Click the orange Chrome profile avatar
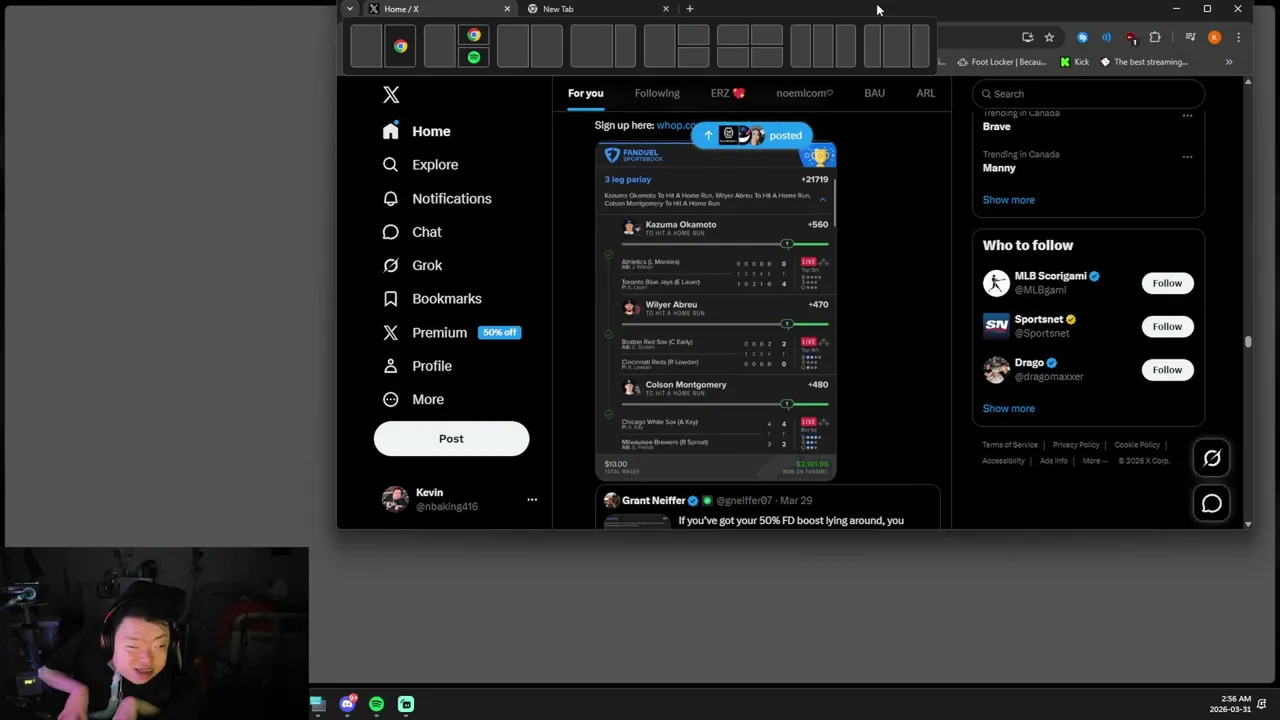Image resolution: width=1280 pixels, height=720 pixels. [1214, 37]
